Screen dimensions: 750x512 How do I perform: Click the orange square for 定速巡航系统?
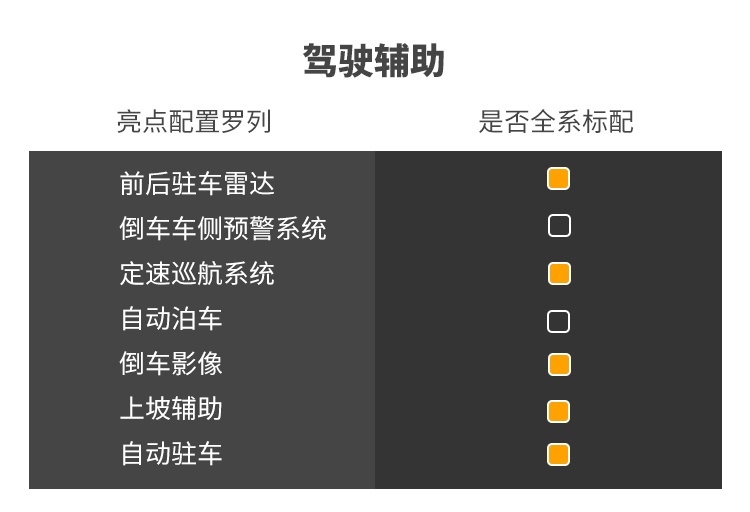(559, 273)
